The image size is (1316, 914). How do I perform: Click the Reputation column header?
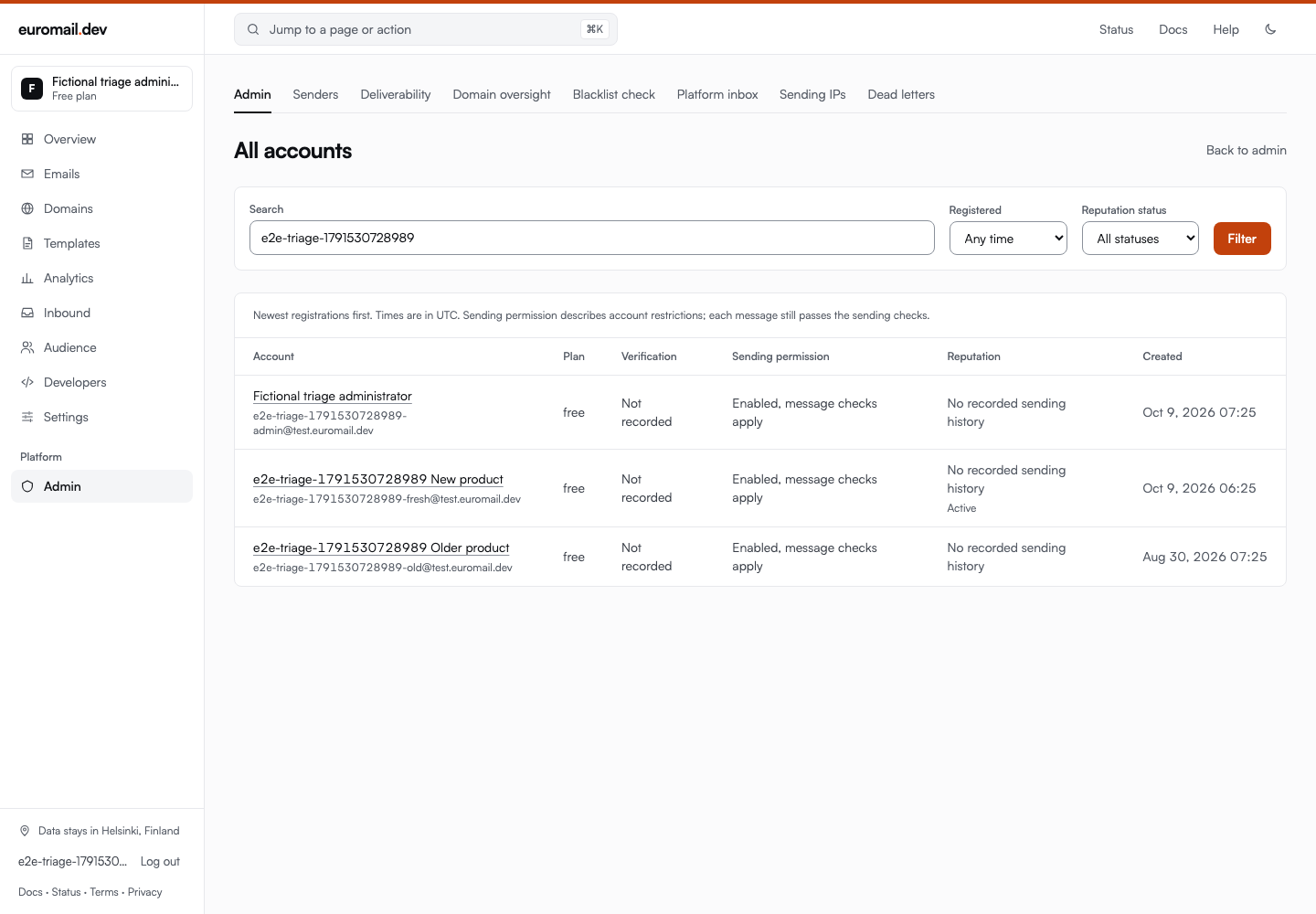973,356
